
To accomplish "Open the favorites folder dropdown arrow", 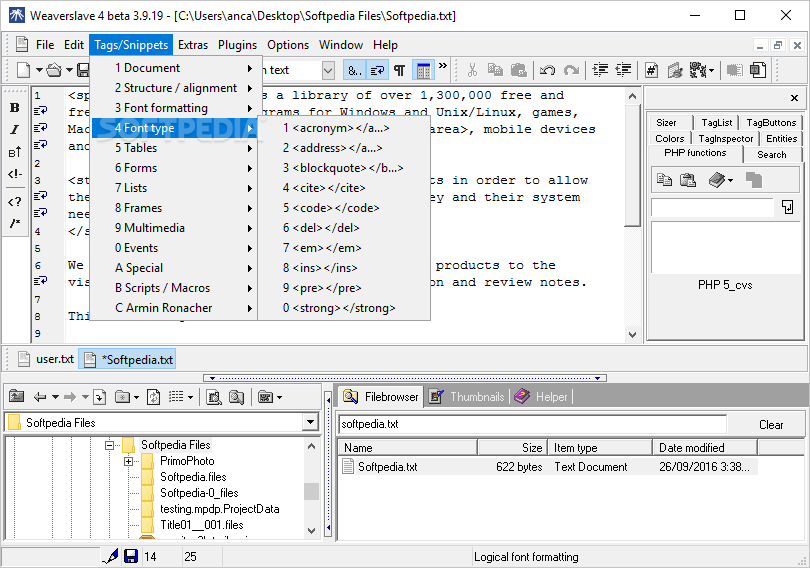I will pos(279,397).
